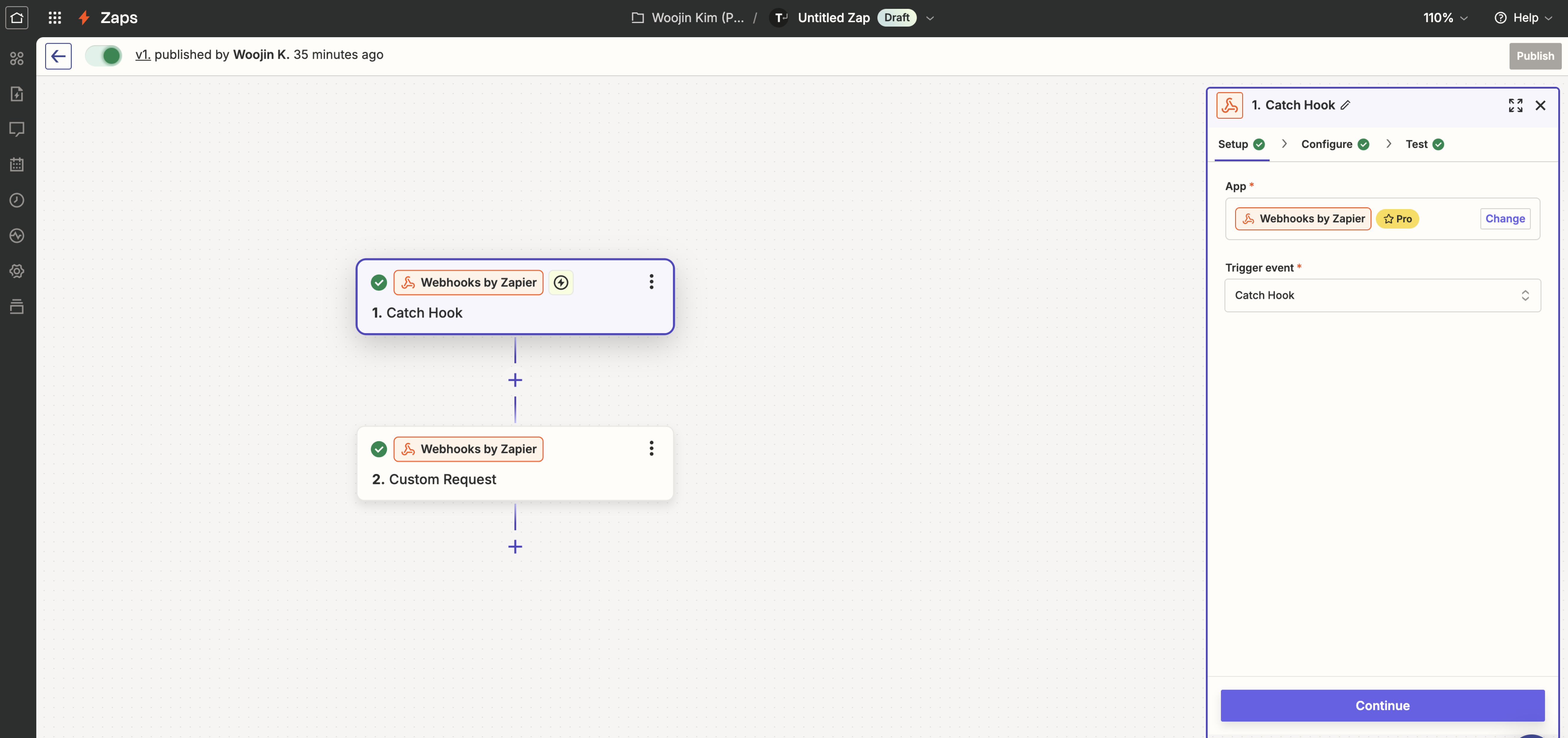Click Webhooks by Zapier app chip in panel
Viewport: 1568px width, 738px height.
1303,219
